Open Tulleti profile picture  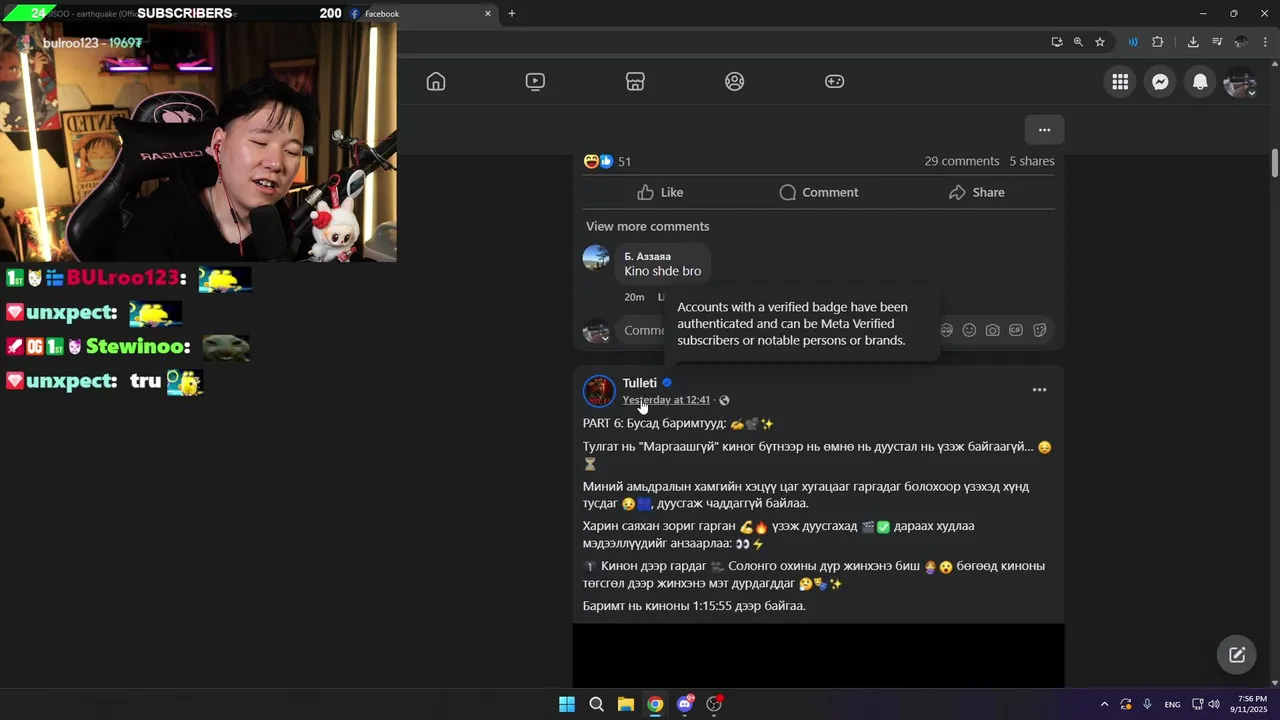[x=599, y=391]
